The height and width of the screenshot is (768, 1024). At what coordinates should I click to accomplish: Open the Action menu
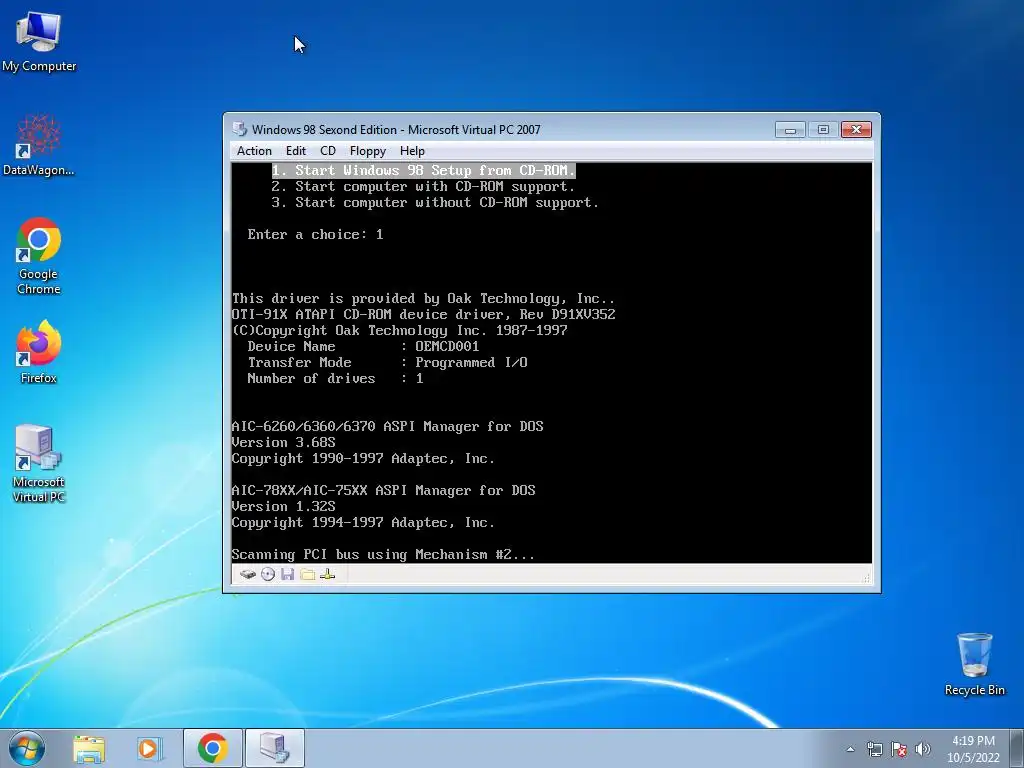pos(254,151)
